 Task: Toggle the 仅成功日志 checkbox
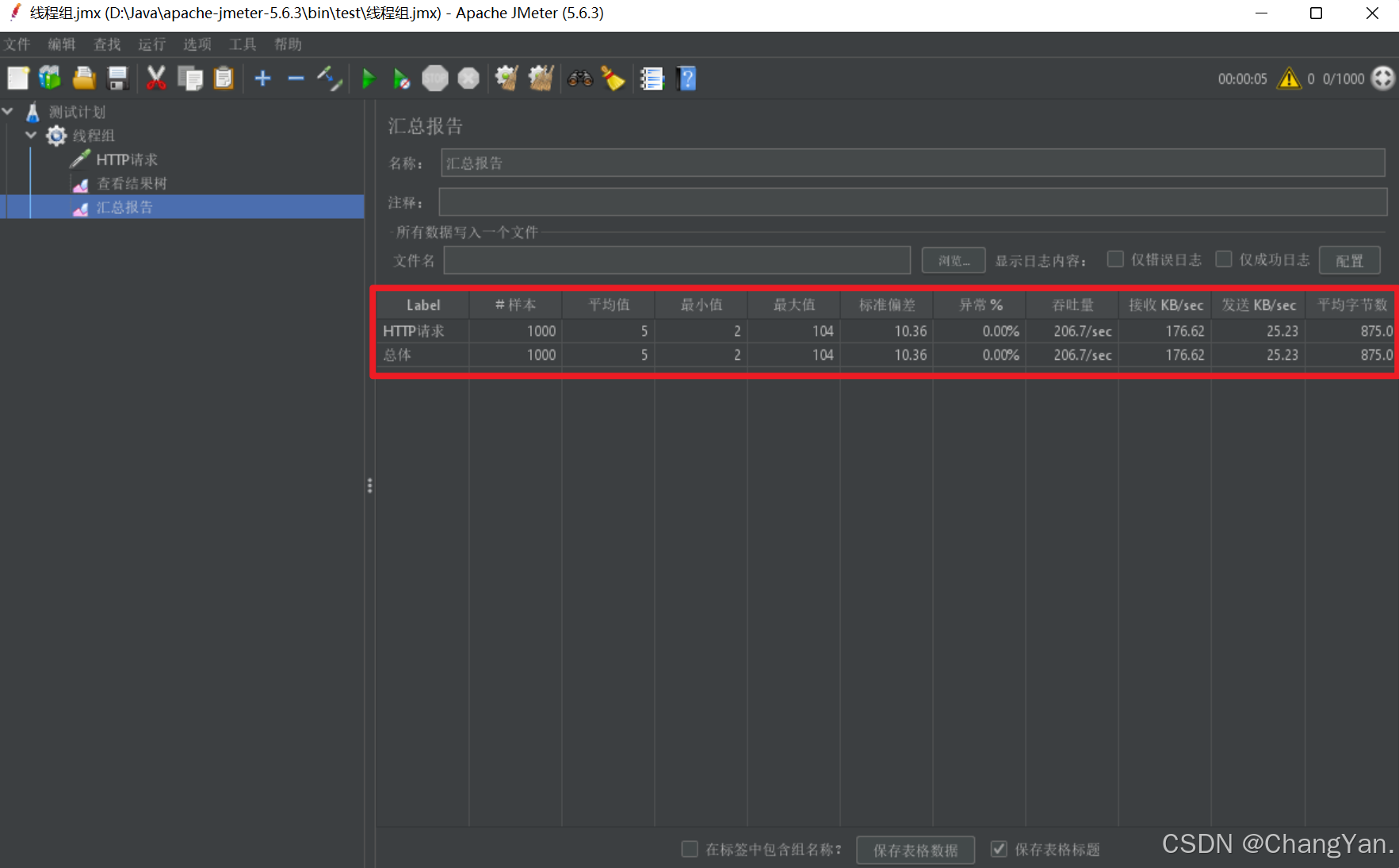(x=1224, y=259)
